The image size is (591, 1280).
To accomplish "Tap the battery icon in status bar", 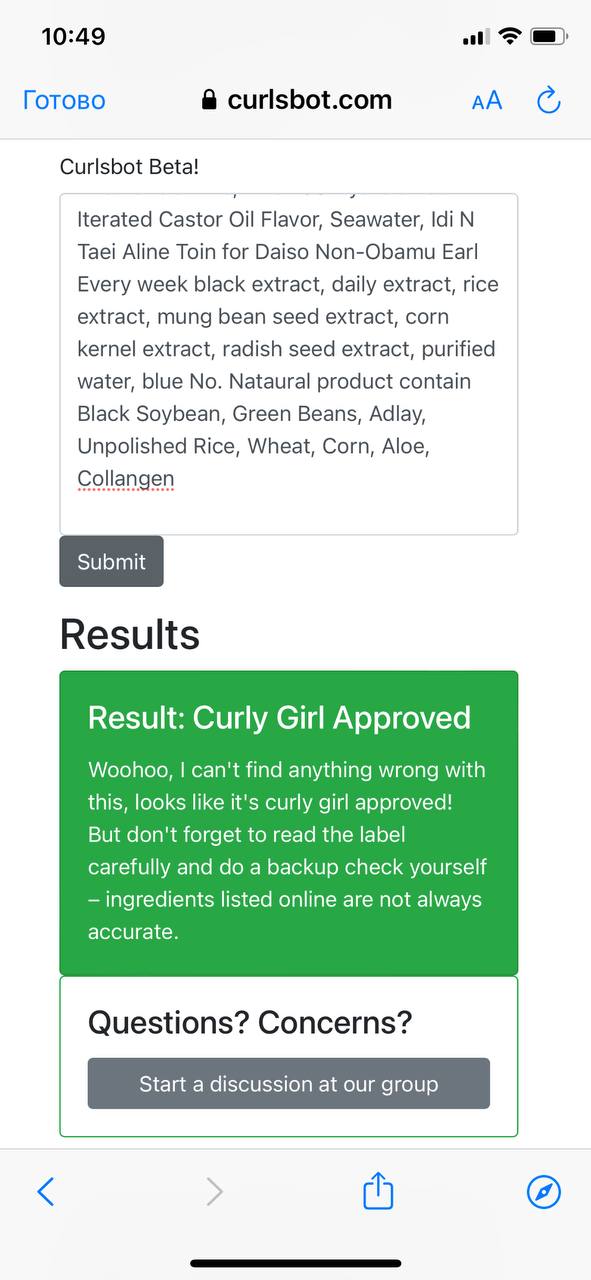I will 549,37.
